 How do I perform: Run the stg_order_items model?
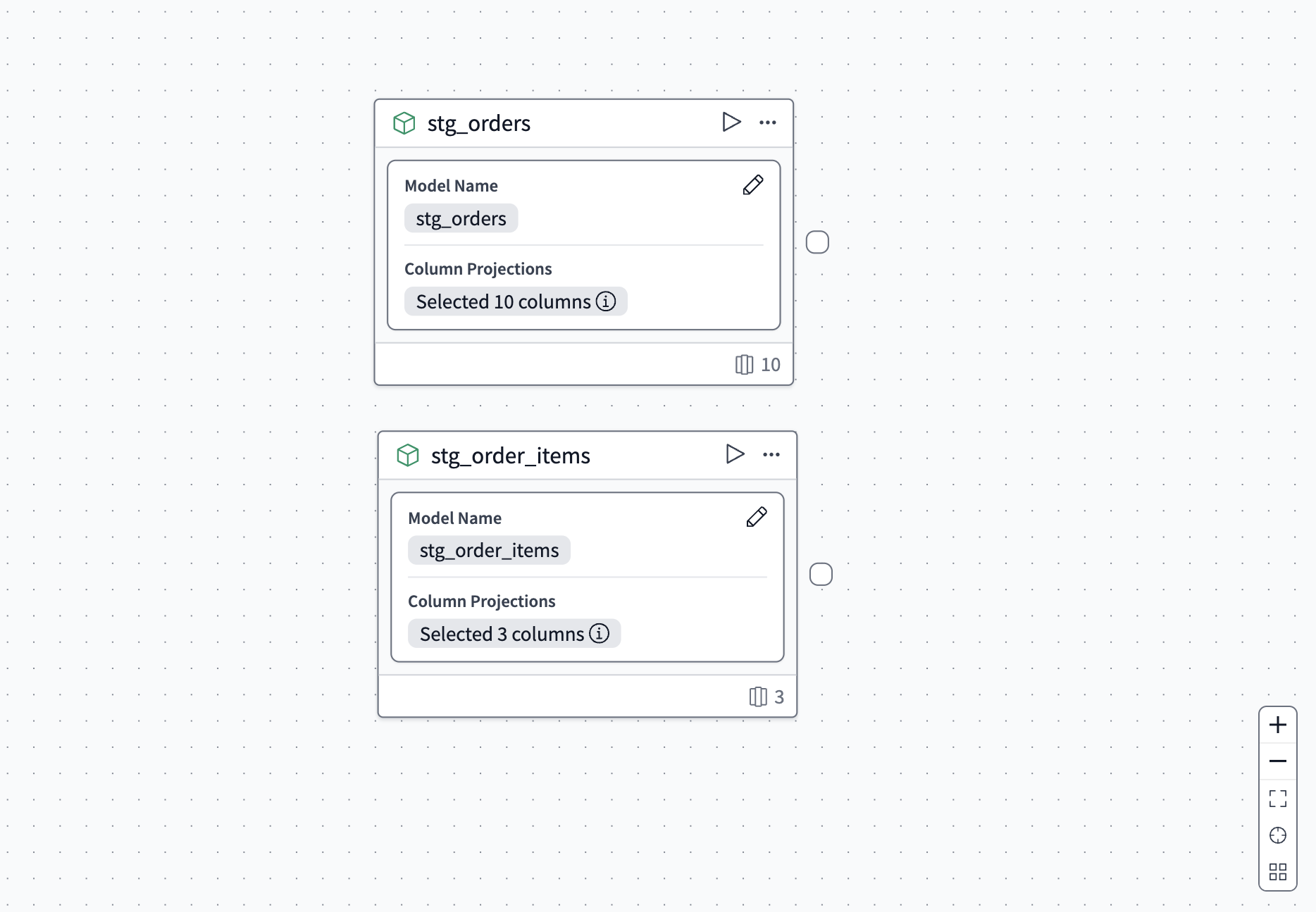(x=735, y=454)
